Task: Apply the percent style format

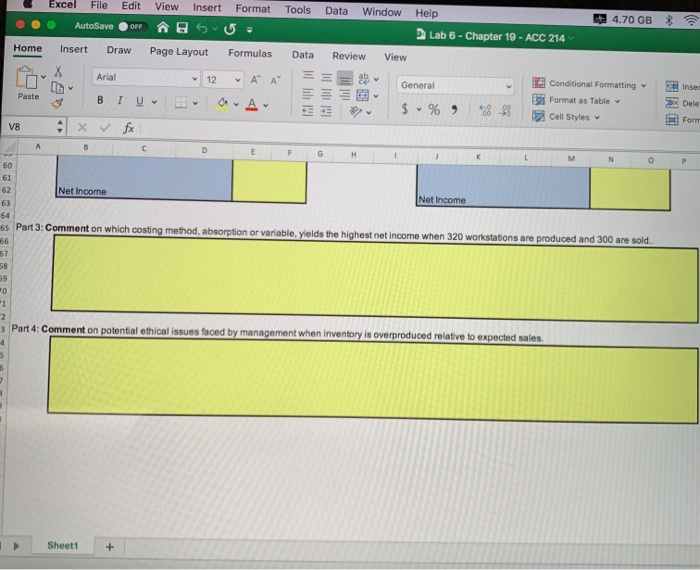Action: pyautogui.click(x=434, y=109)
